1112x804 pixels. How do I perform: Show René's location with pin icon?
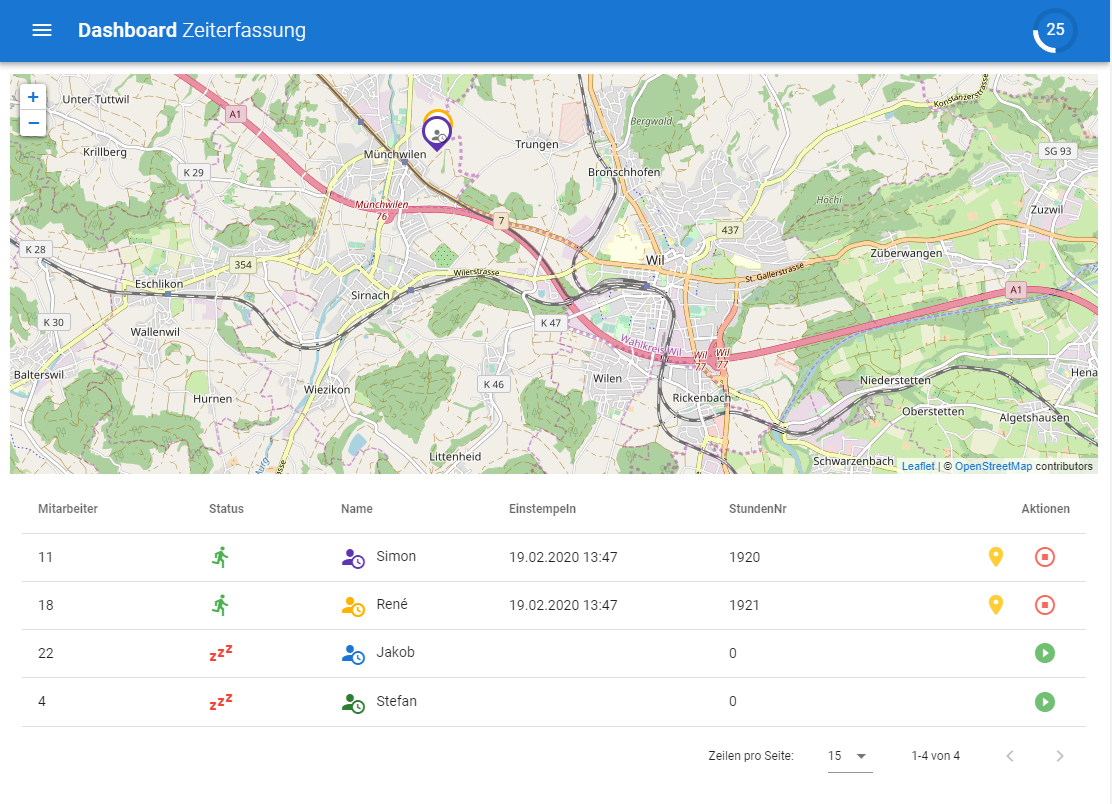[995, 605]
